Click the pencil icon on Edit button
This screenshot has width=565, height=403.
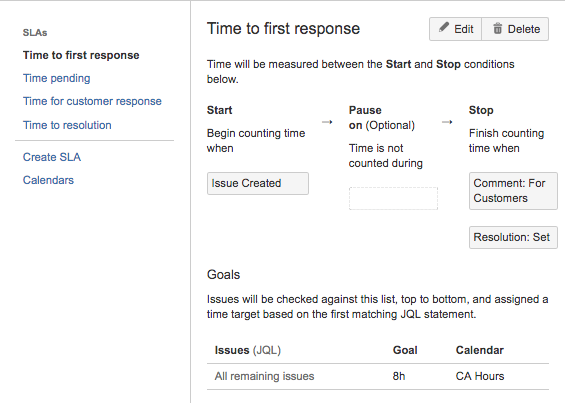[x=444, y=28]
